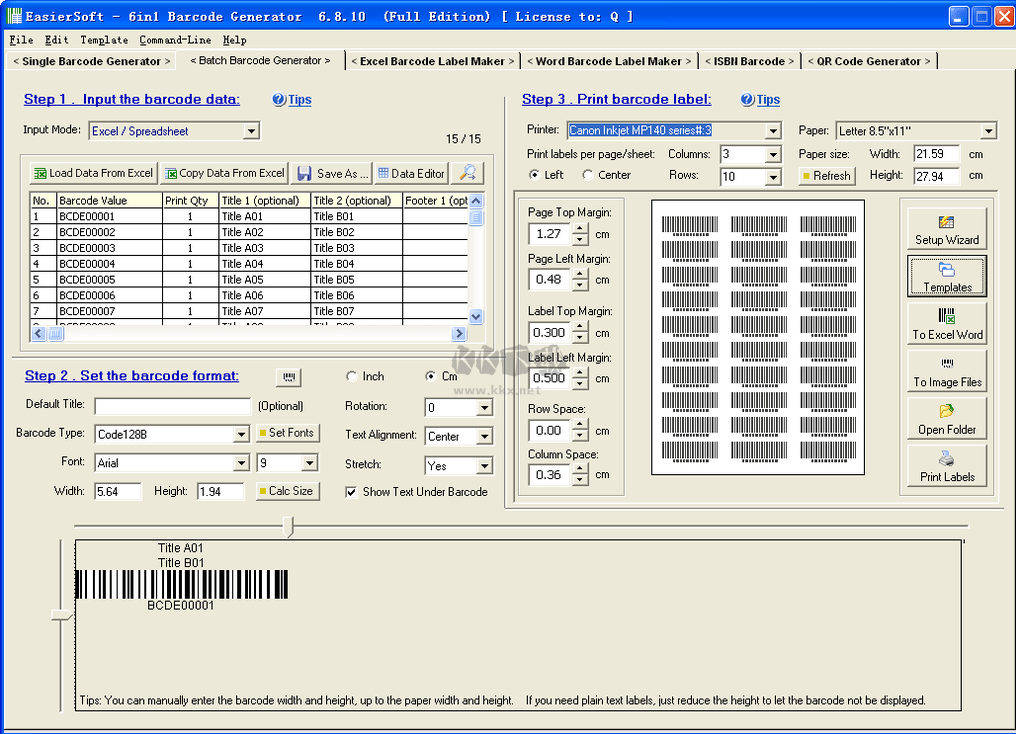
Task: Switch to QR Code Generator tab
Action: 868,61
